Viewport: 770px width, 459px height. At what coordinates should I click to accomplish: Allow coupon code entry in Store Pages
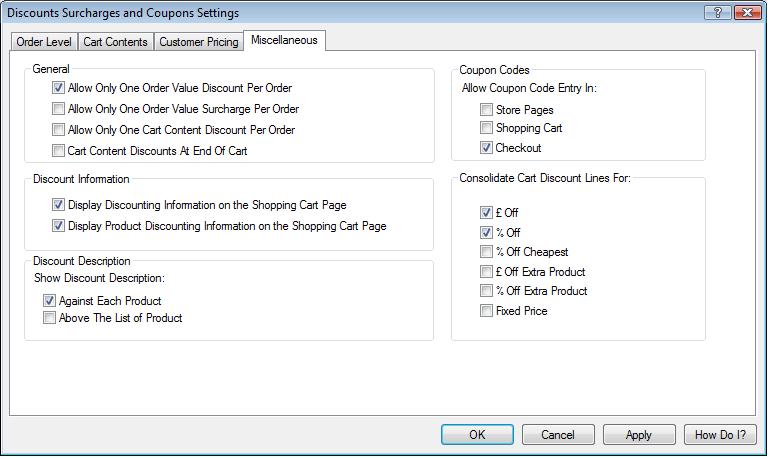coord(487,110)
